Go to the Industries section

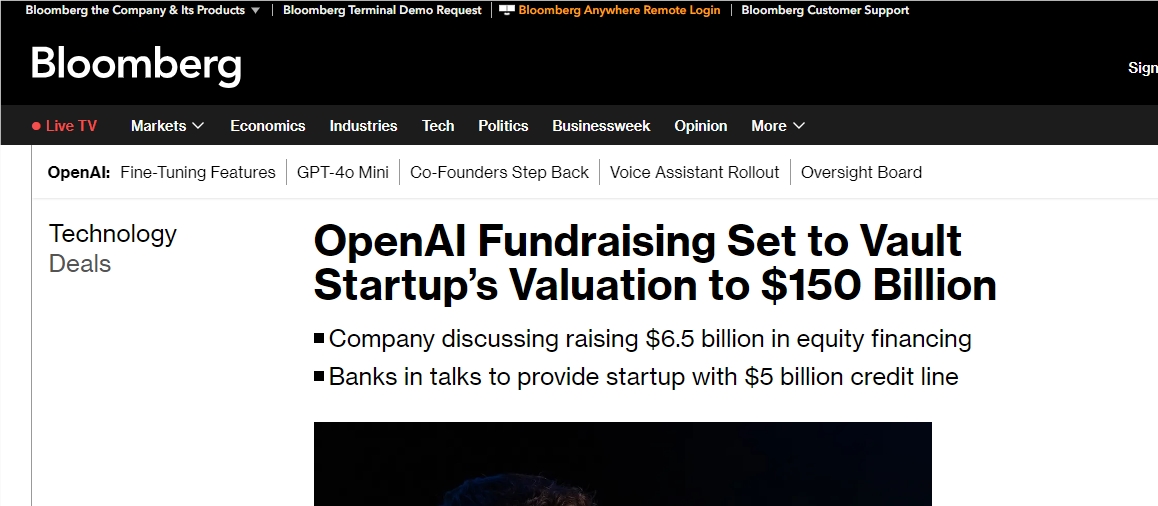(x=363, y=126)
